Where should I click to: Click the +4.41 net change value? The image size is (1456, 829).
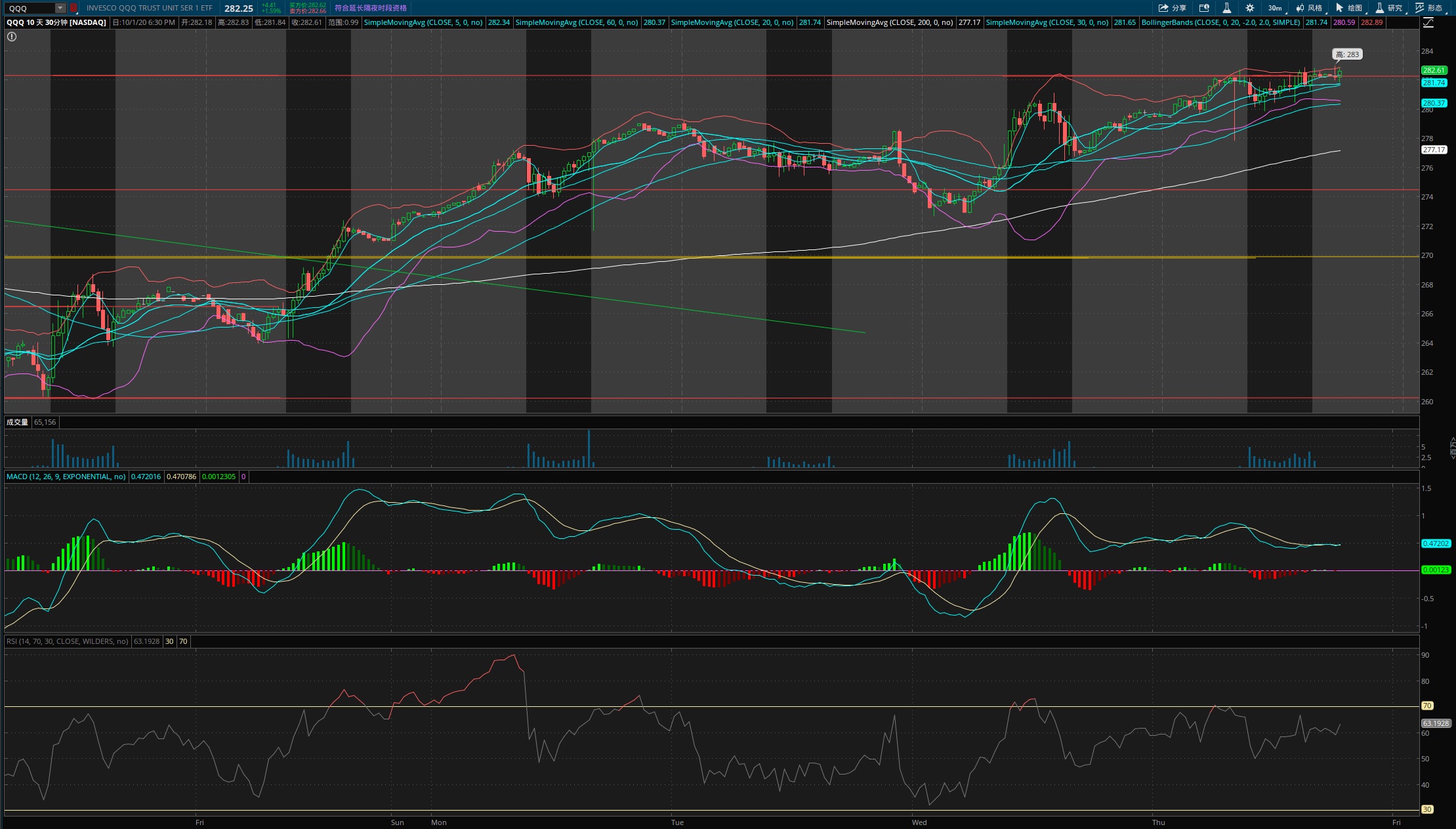tap(269, 5)
